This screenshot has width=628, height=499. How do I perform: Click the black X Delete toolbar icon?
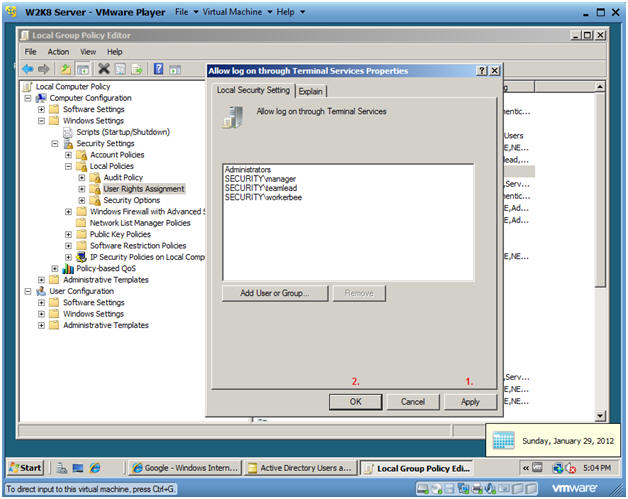tap(104, 69)
